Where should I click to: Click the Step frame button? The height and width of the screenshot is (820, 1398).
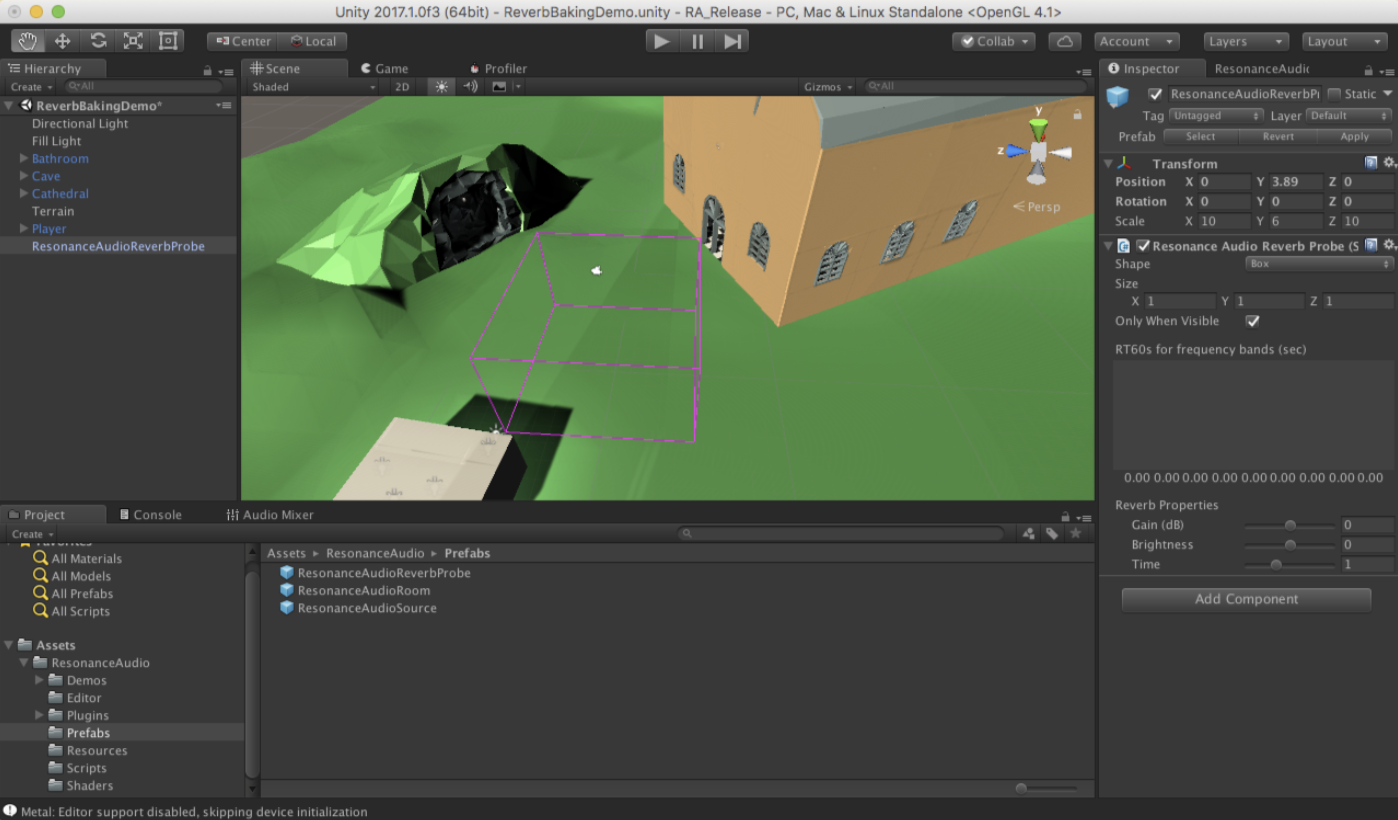pos(733,41)
